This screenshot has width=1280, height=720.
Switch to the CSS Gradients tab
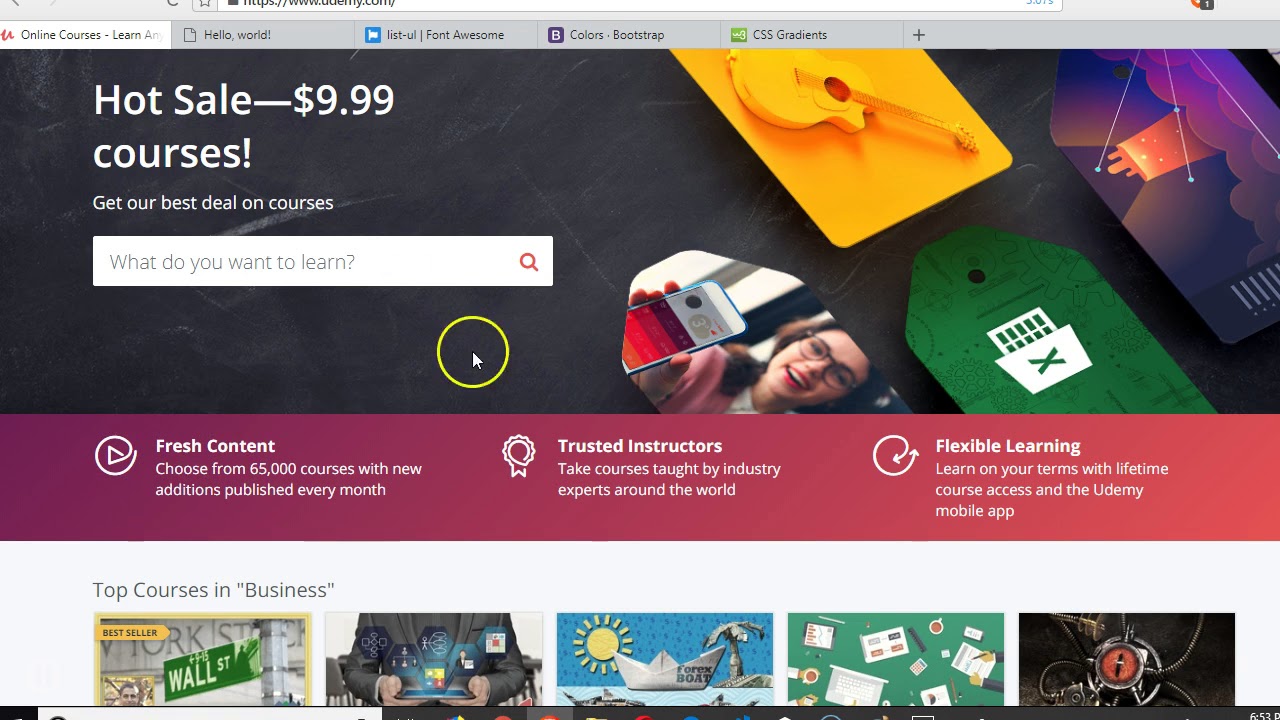click(x=811, y=35)
